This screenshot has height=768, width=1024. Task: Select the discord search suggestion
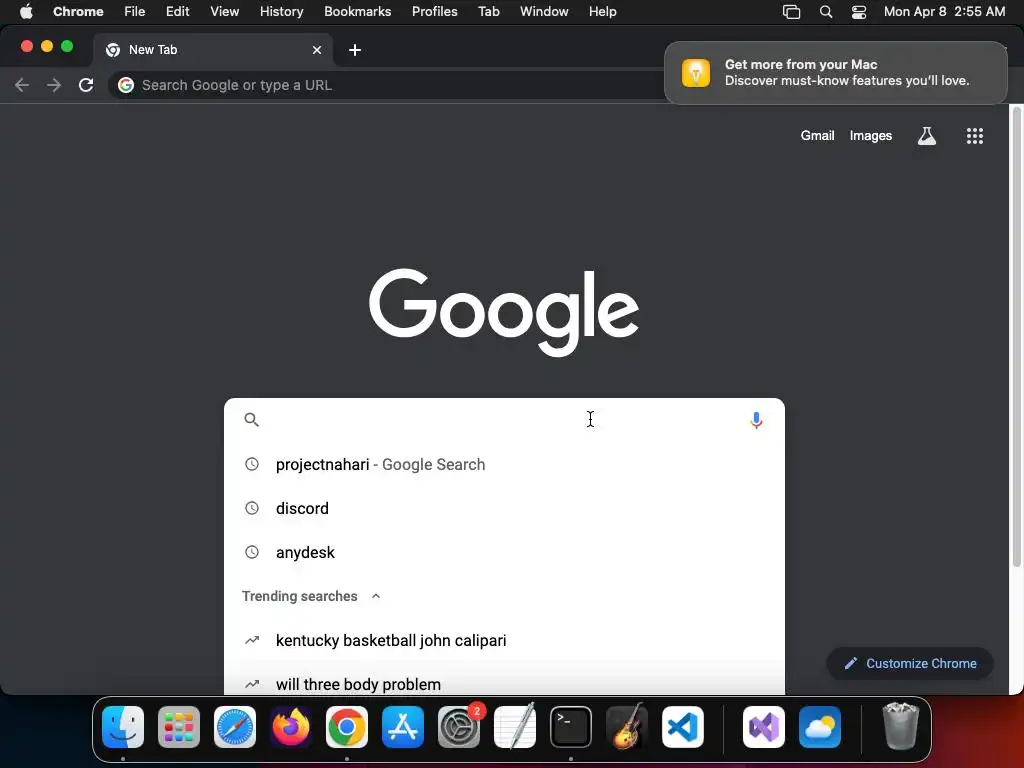coord(504,508)
